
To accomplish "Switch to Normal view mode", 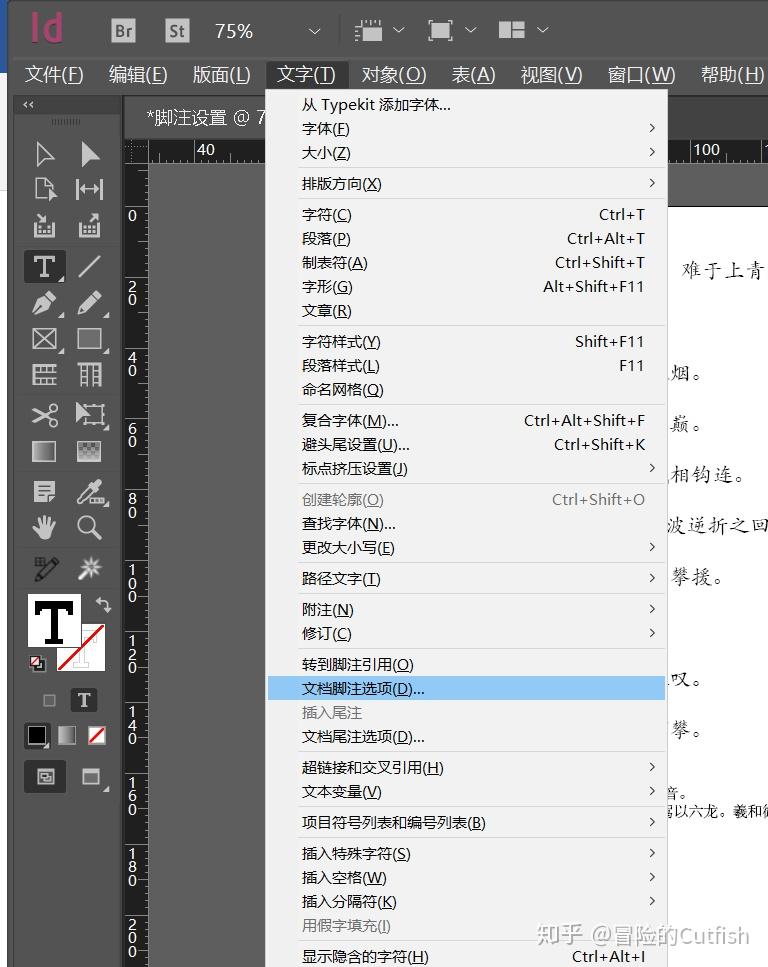I will click(x=45, y=776).
